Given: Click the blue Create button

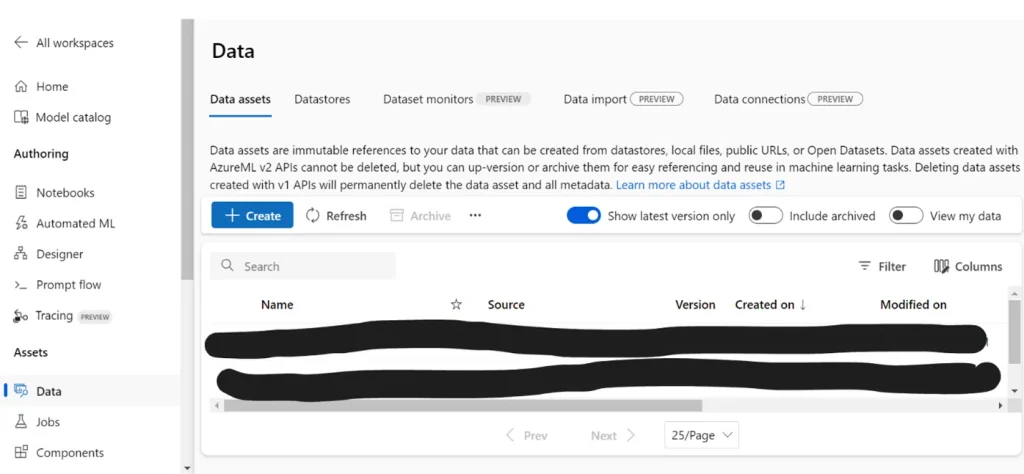Looking at the screenshot, I should [252, 216].
